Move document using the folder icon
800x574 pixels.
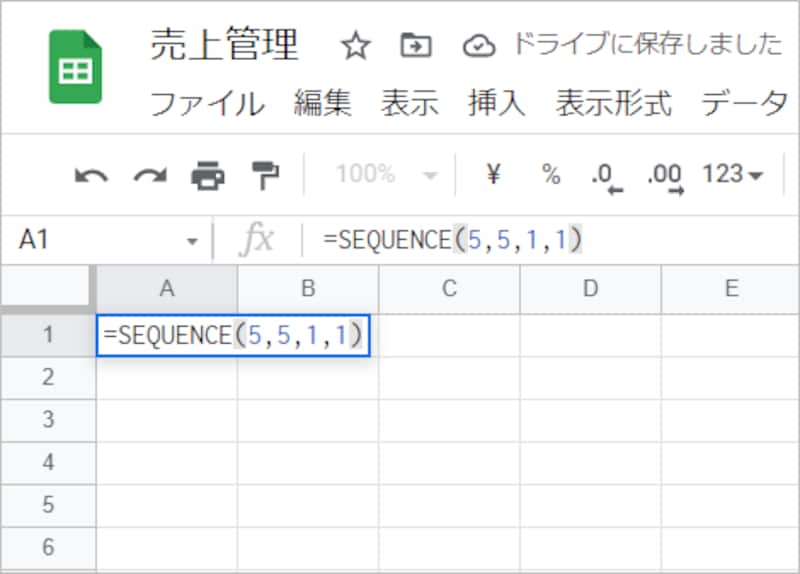[416, 45]
